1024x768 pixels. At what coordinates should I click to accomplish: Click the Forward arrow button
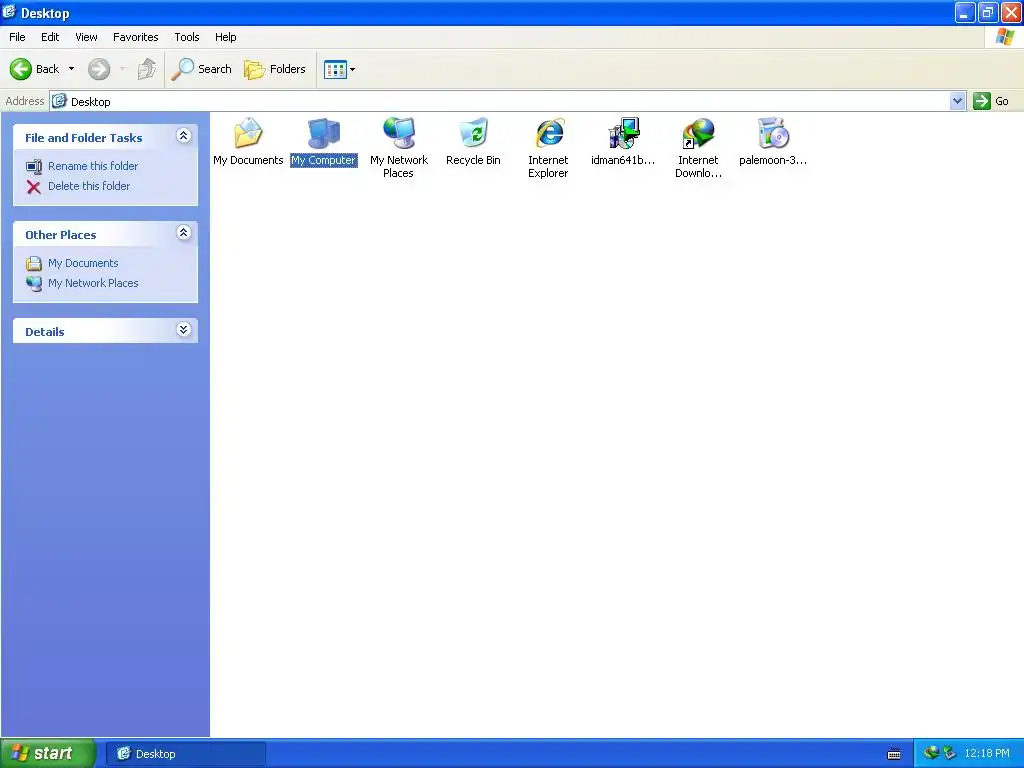coord(99,69)
